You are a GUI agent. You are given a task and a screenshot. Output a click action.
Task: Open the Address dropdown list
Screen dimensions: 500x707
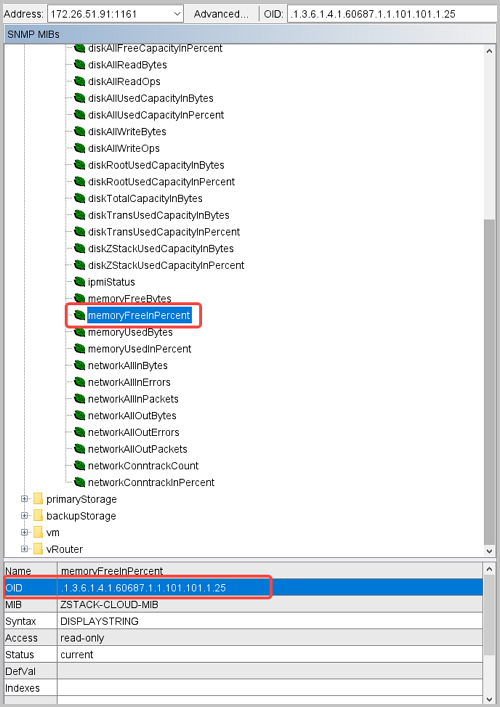pos(177,14)
